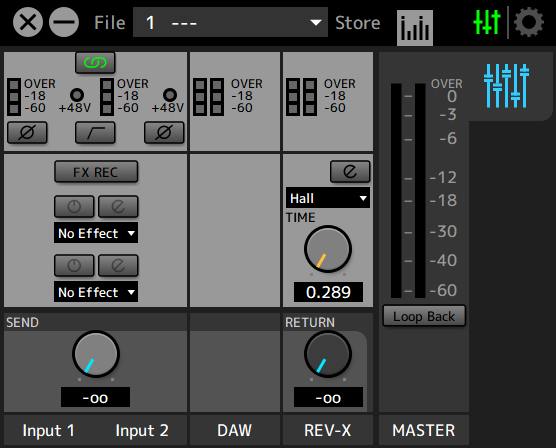This screenshot has width=556, height=448.
Task: Open the settings gear icon
Action: tap(529, 22)
